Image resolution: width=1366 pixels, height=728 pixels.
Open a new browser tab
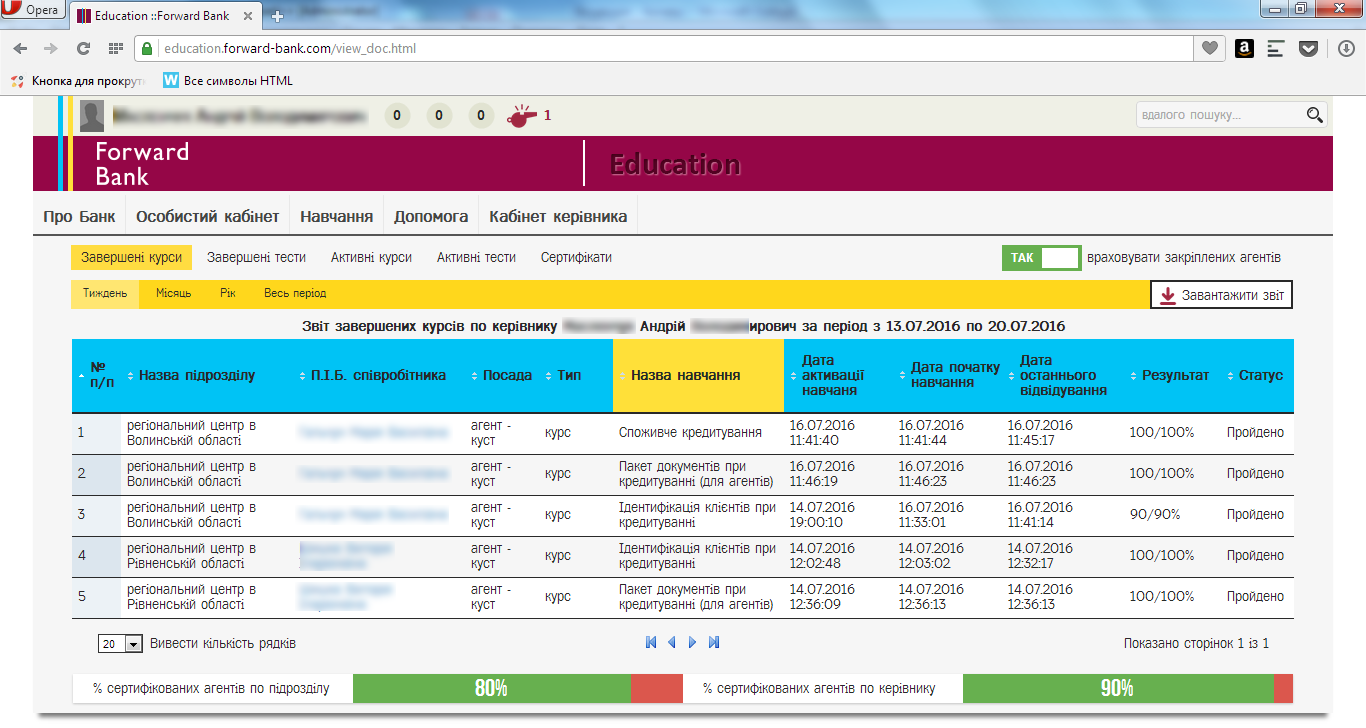pos(277,16)
